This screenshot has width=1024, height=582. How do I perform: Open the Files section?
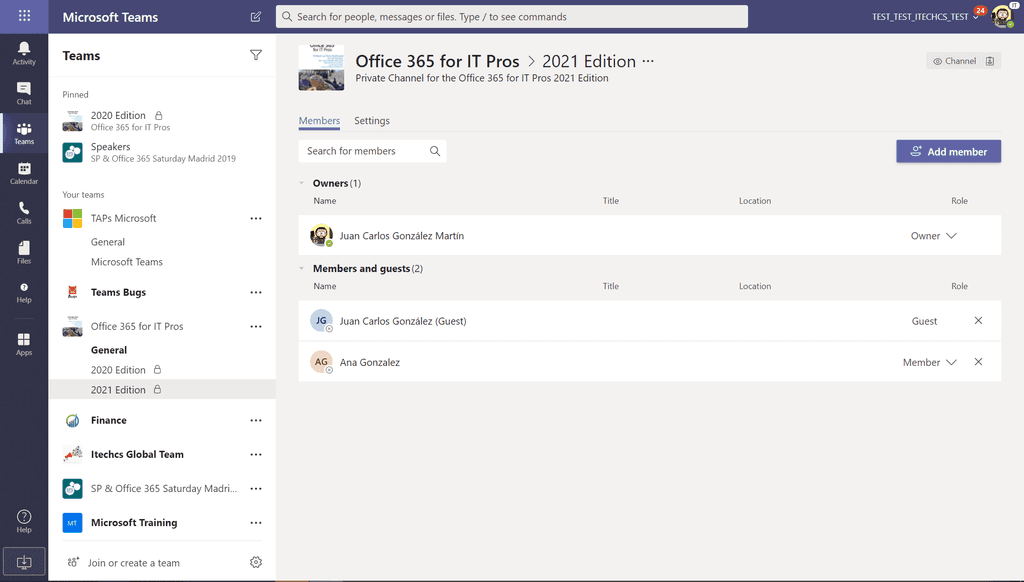24,252
